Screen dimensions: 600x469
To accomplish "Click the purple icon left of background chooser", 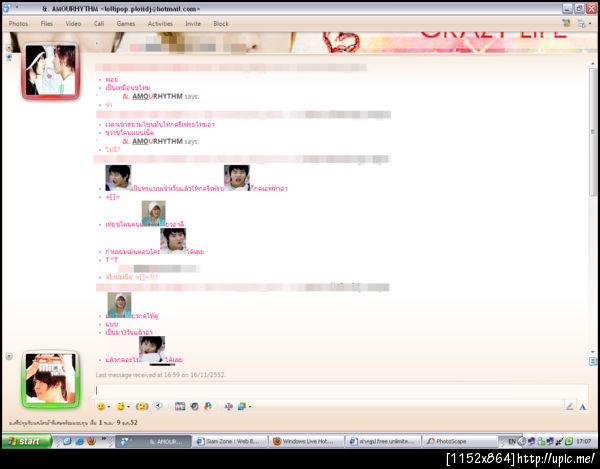I will [x=228, y=407].
